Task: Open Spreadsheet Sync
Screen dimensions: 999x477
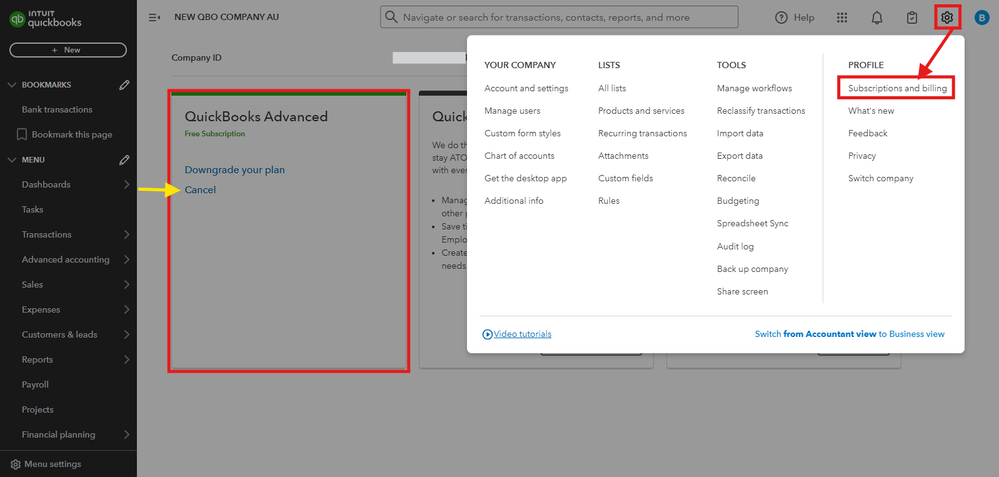Action: tap(752, 224)
